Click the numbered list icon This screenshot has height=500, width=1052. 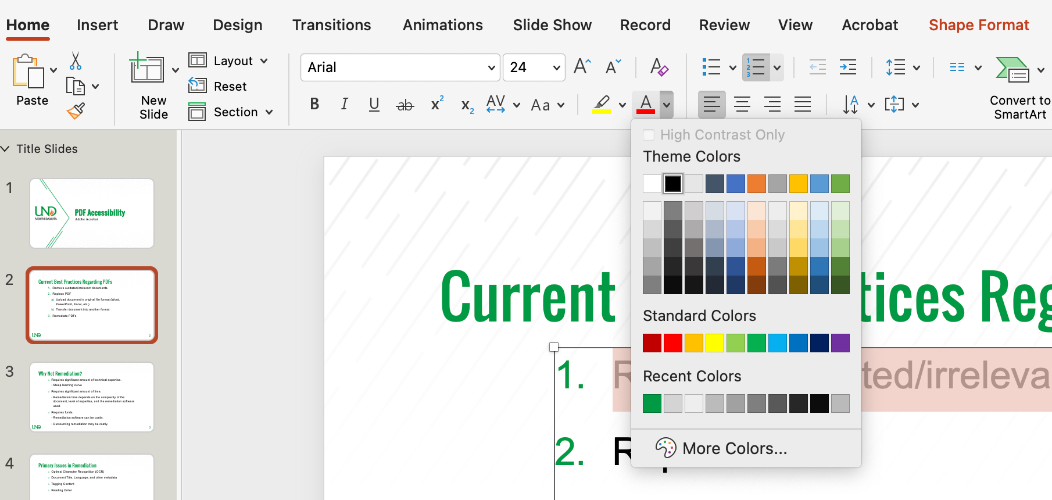[756, 67]
